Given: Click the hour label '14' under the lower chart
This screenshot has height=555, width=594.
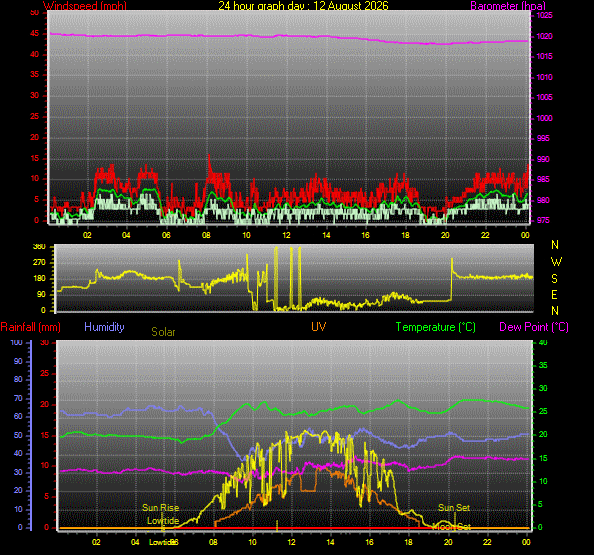Looking at the screenshot, I should point(330,542).
